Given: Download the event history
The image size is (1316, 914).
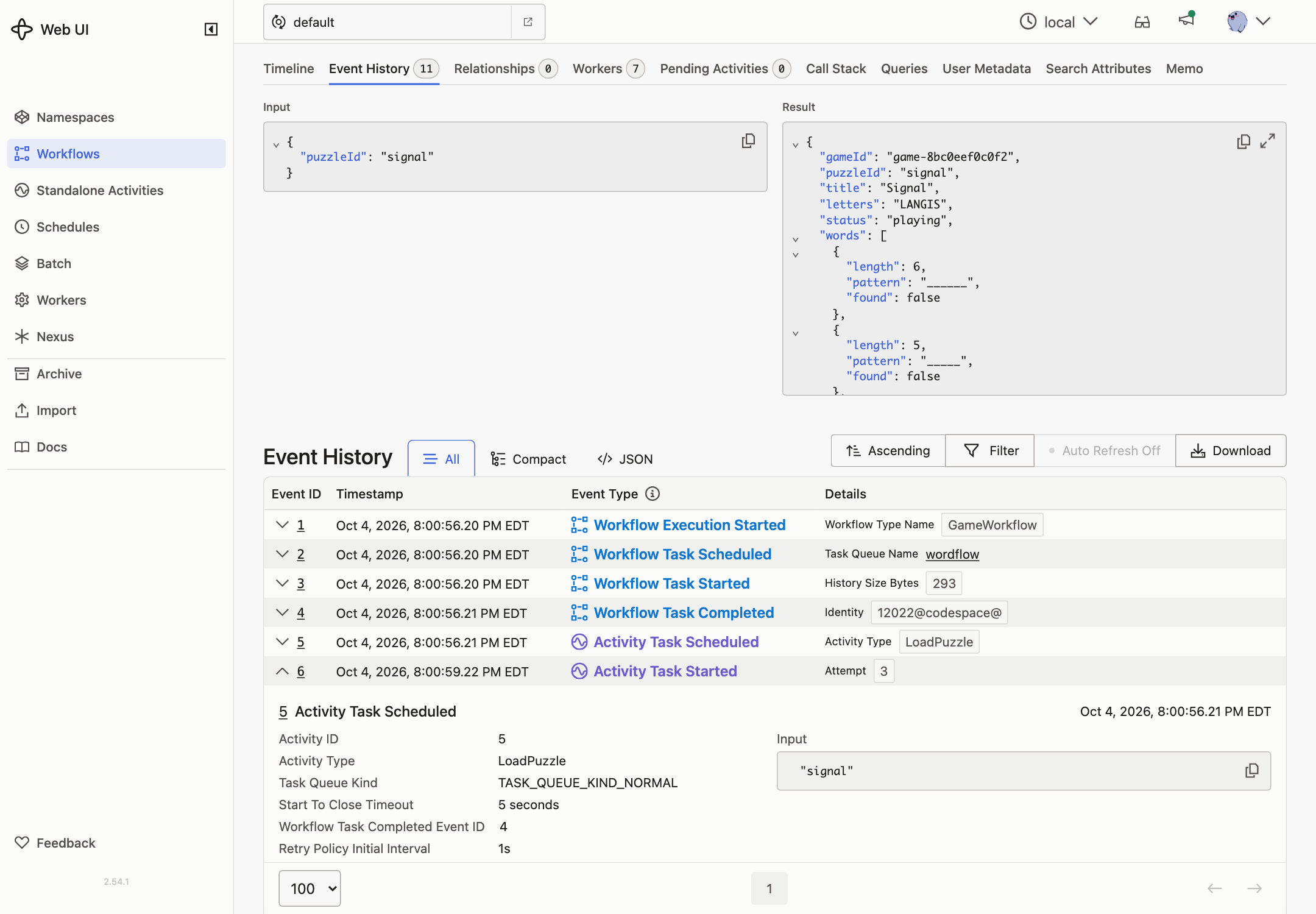Looking at the screenshot, I should (1231, 450).
